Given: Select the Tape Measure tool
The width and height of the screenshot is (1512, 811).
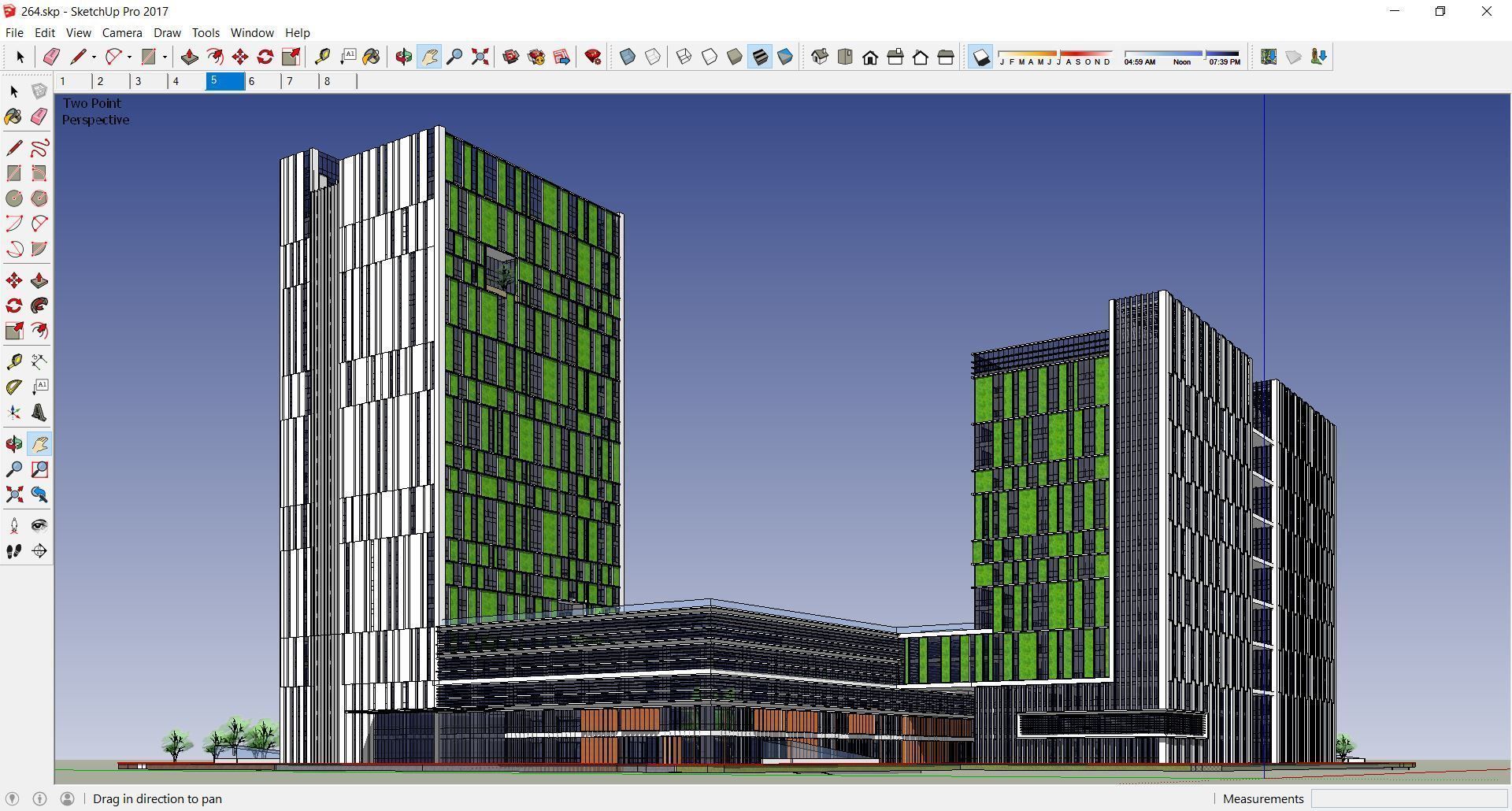Looking at the screenshot, I should click(x=13, y=361).
